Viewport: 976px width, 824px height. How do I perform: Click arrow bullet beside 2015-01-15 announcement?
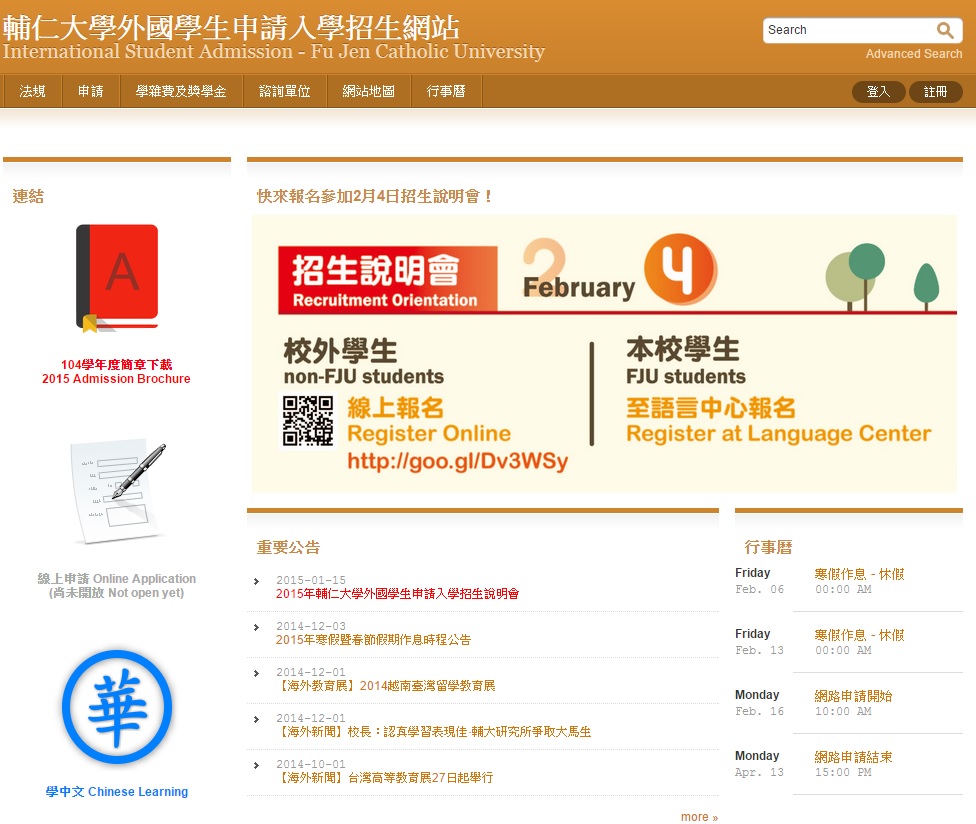point(256,581)
